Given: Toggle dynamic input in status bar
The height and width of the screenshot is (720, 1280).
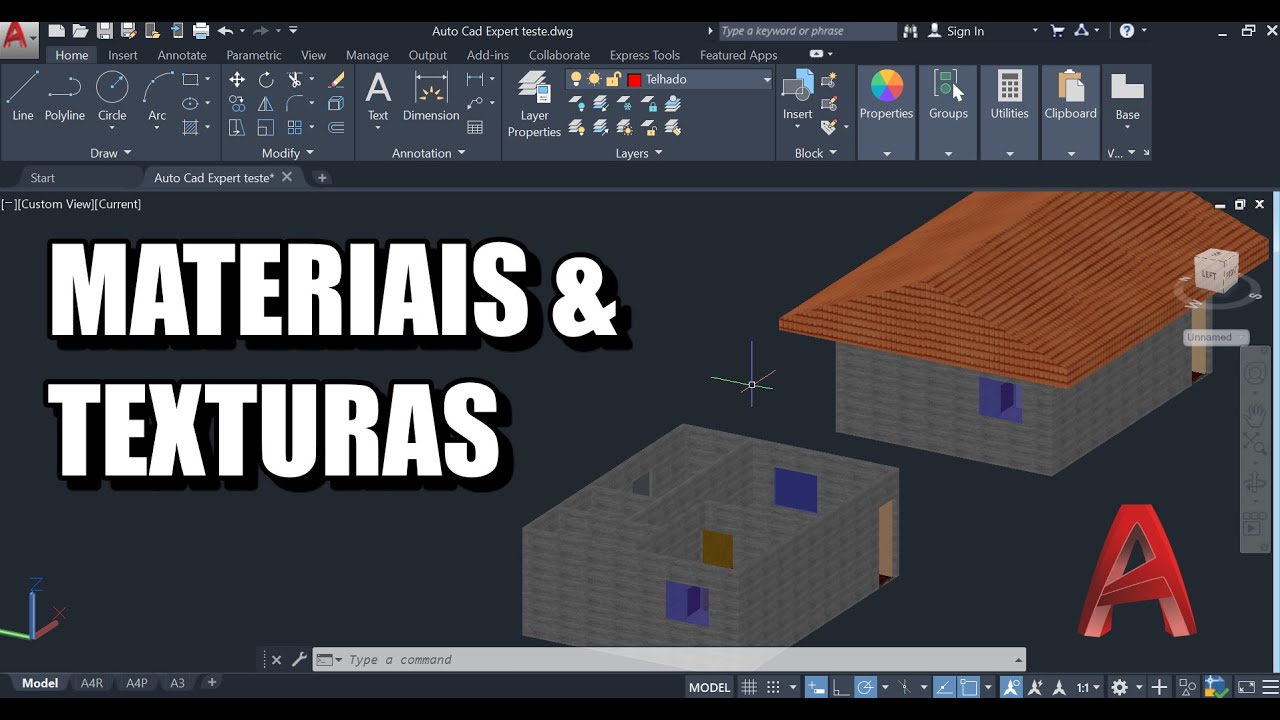Looking at the screenshot, I should [817, 688].
